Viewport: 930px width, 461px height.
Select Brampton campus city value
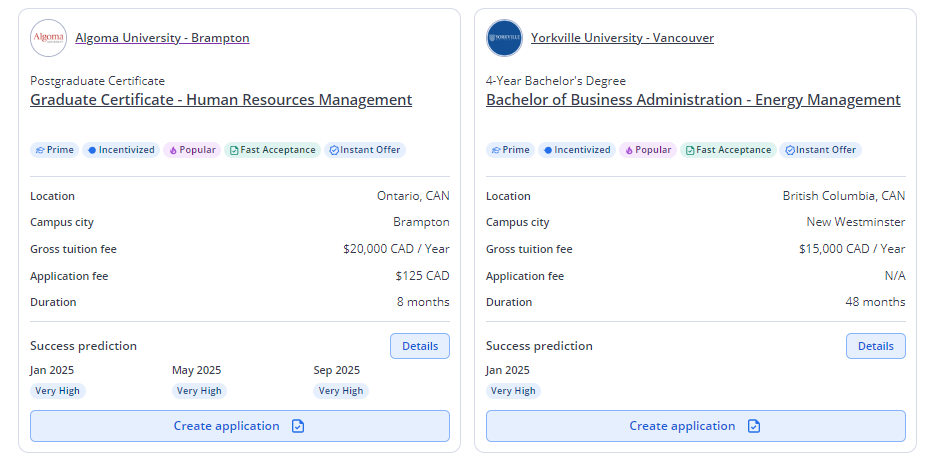click(x=421, y=222)
